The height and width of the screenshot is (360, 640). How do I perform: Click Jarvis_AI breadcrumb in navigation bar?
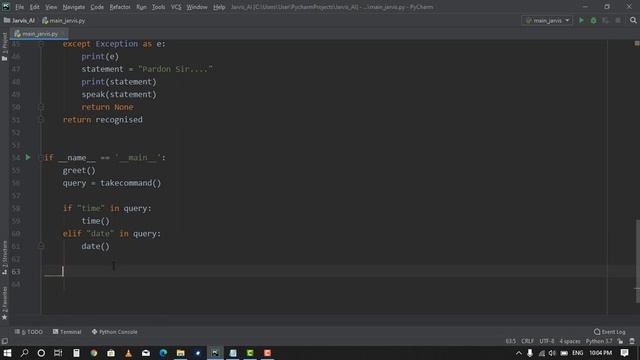(x=19, y=20)
